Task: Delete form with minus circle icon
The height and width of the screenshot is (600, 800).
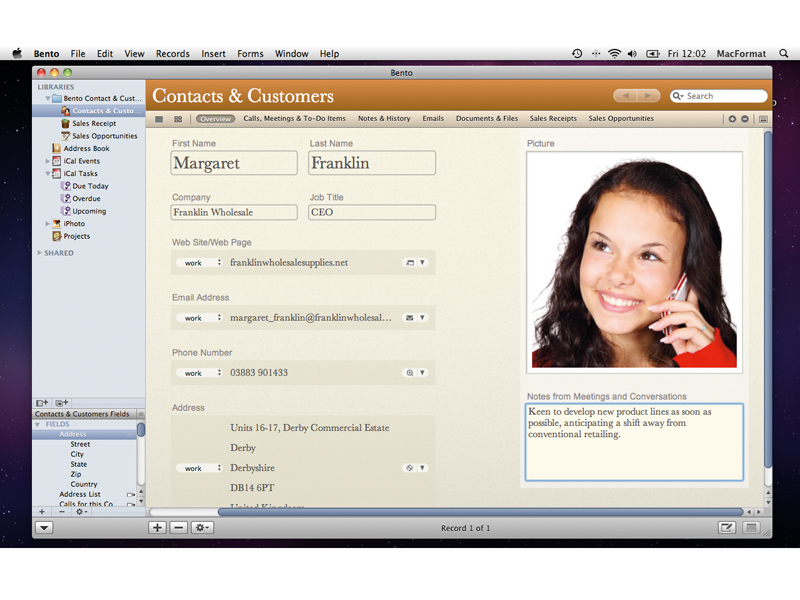Action: click(745, 119)
